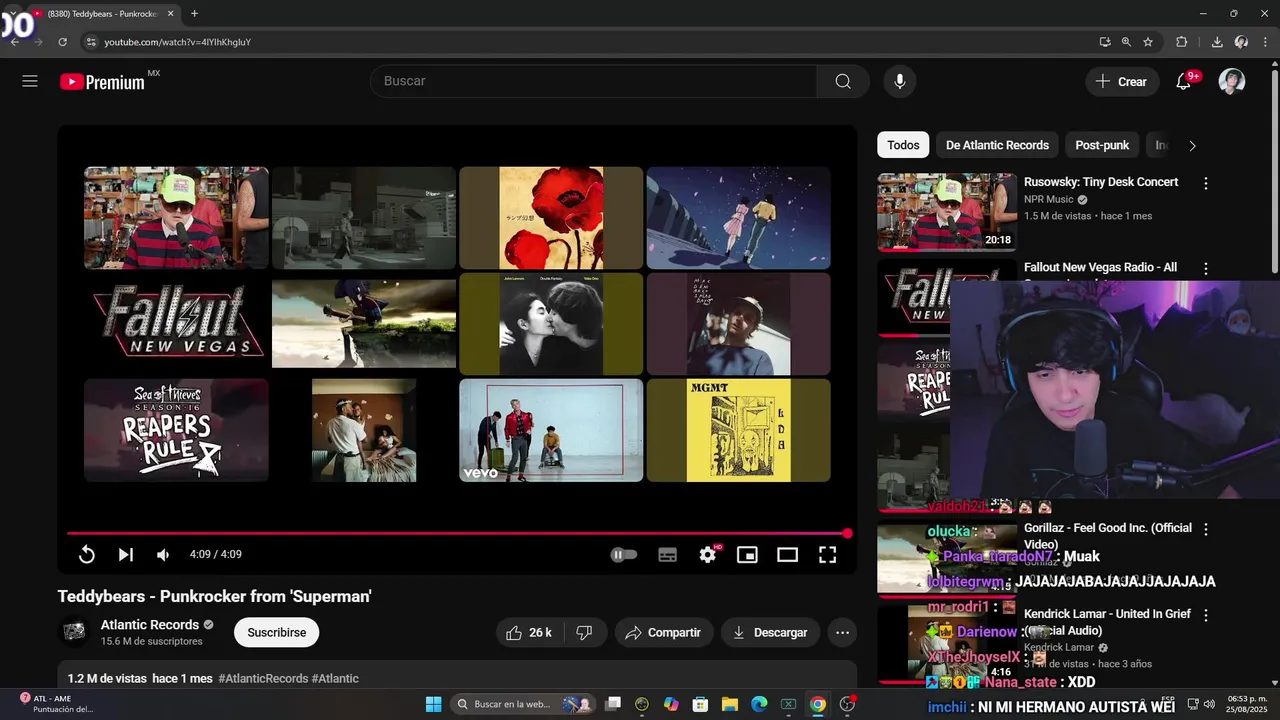Open the Atlantic Records channel avatar
Viewport: 1280px width, 720px height.
coord(75,632)
